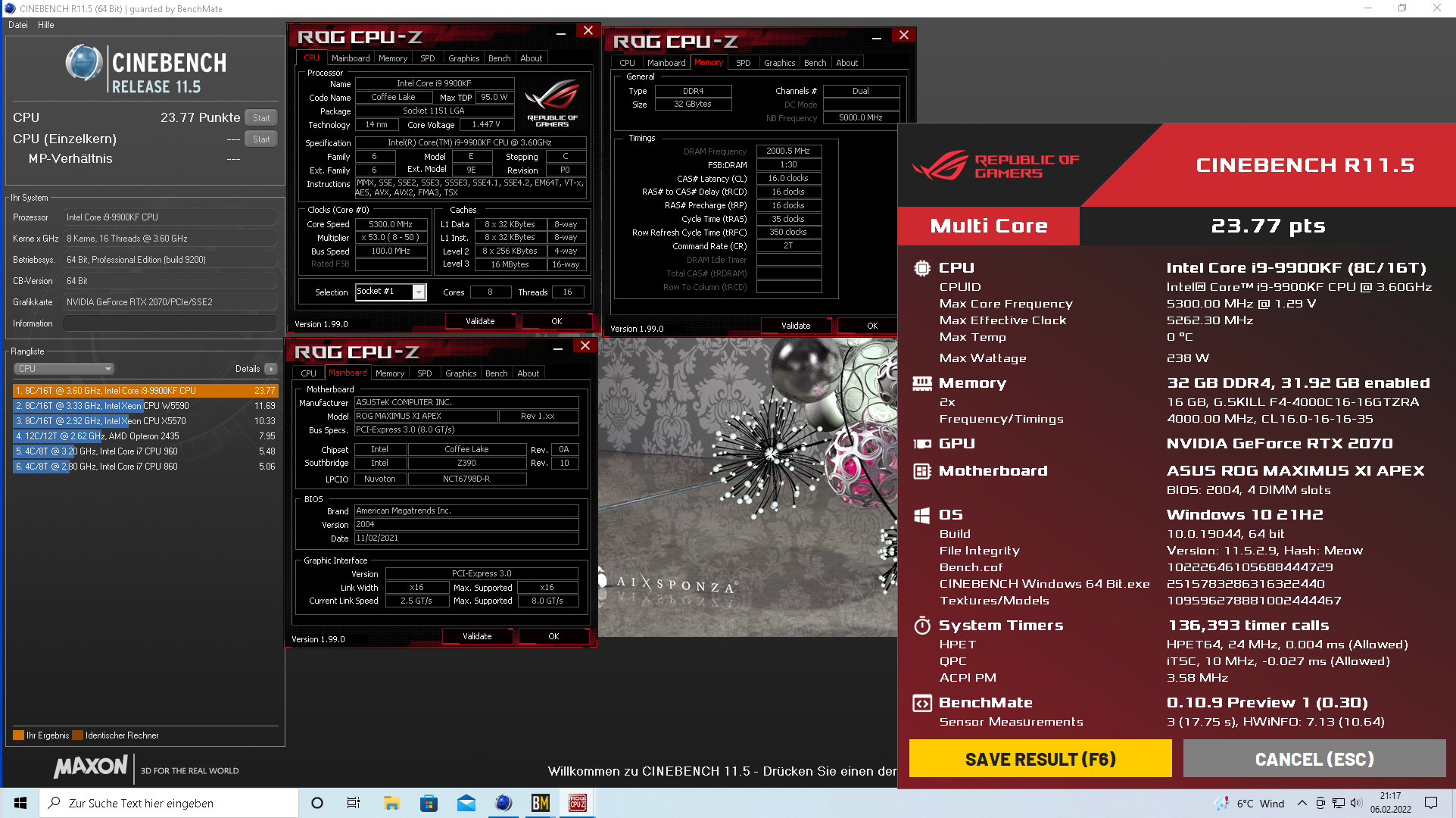Screen dimensions: 1456x818
Task: Open the notification center icon
Action: point(1431,803)
